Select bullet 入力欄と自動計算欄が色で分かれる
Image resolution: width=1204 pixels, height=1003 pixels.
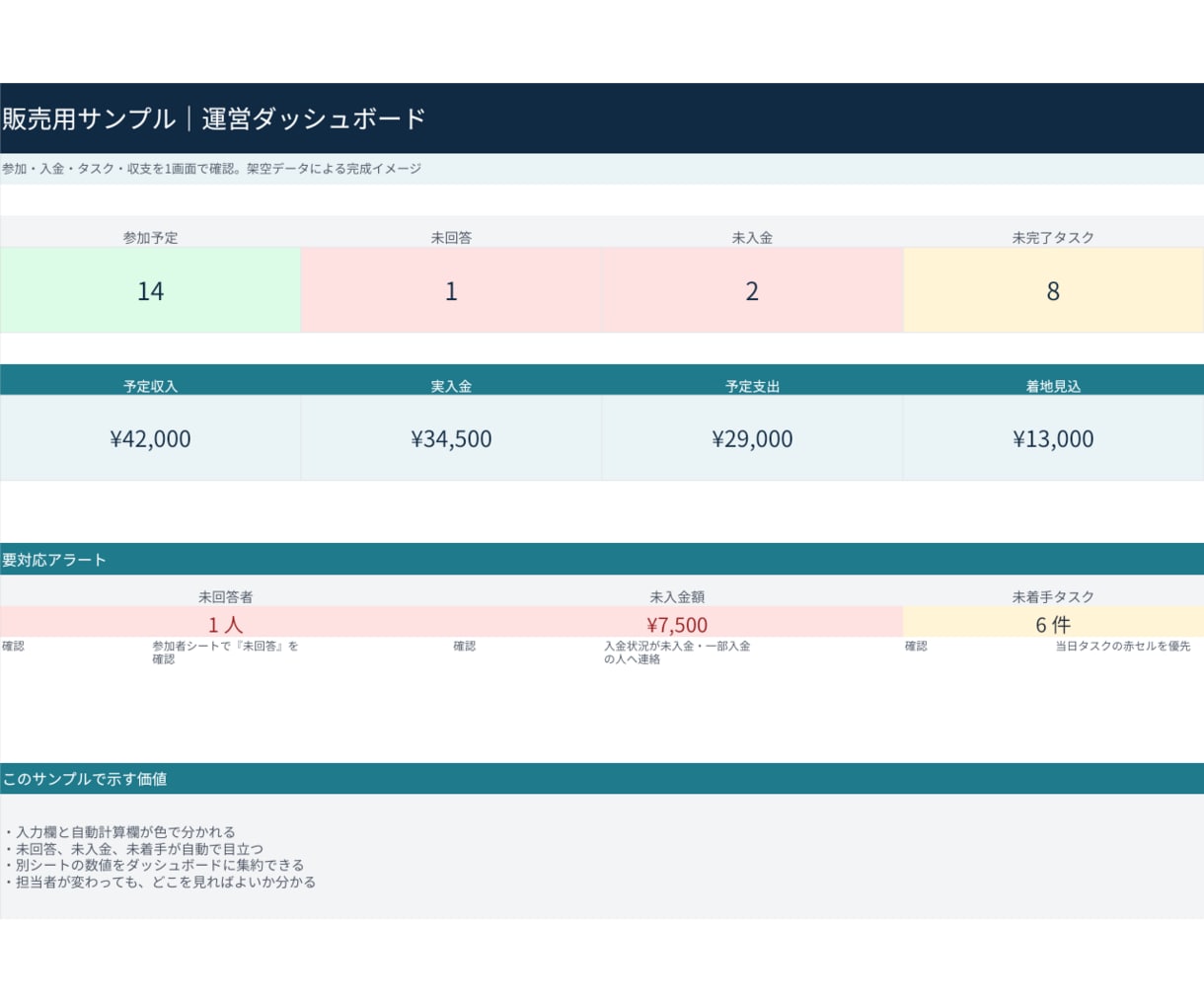click(119, 832)
